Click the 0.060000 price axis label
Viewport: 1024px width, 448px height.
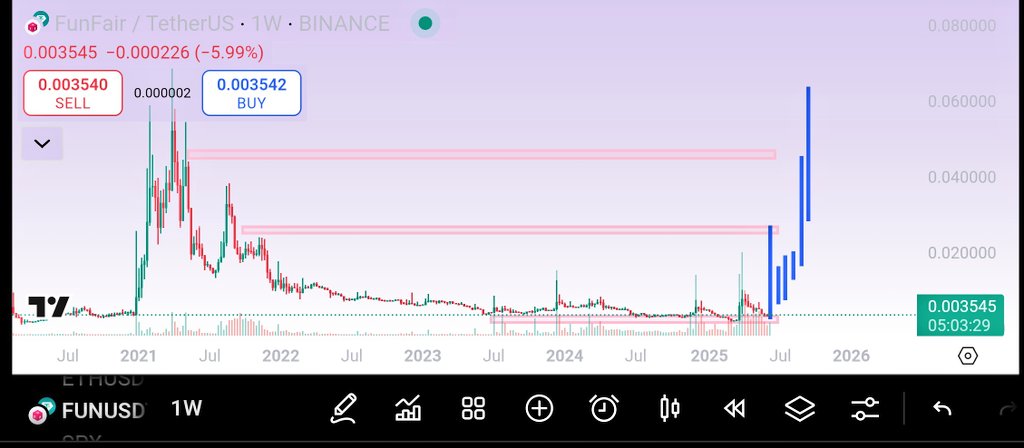pos(962,101)
